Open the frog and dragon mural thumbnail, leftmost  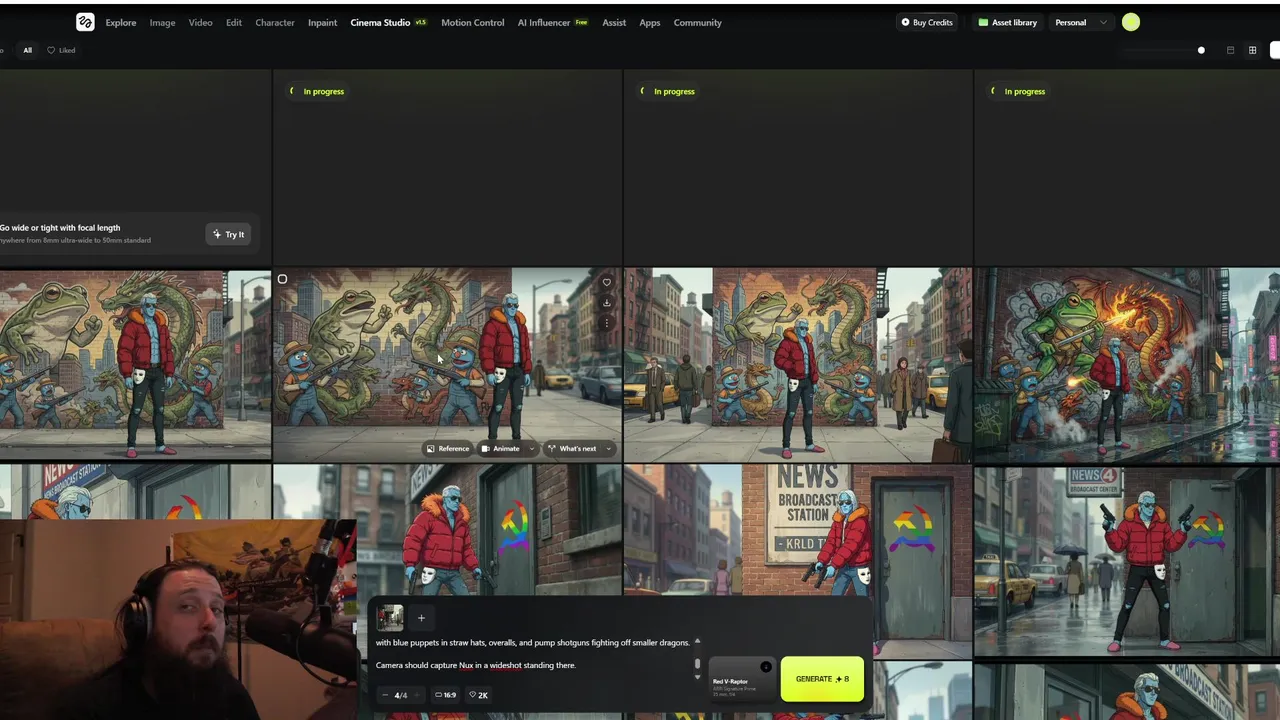click(135, 364)
